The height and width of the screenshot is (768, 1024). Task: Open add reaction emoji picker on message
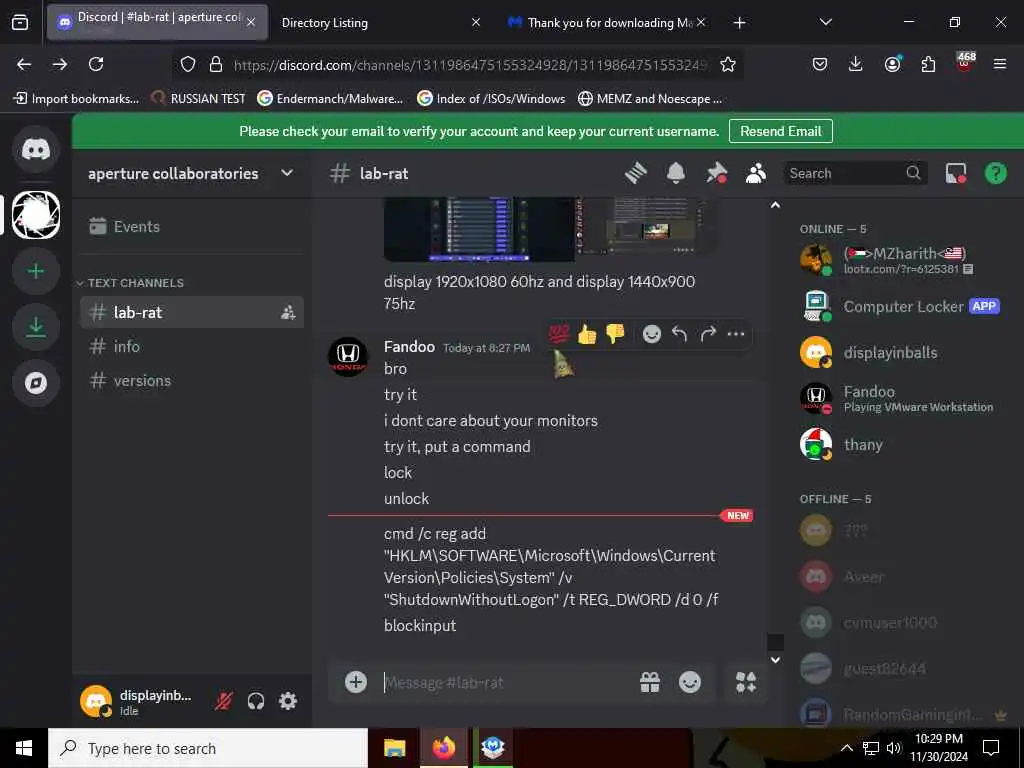click(x=651, y=334)
